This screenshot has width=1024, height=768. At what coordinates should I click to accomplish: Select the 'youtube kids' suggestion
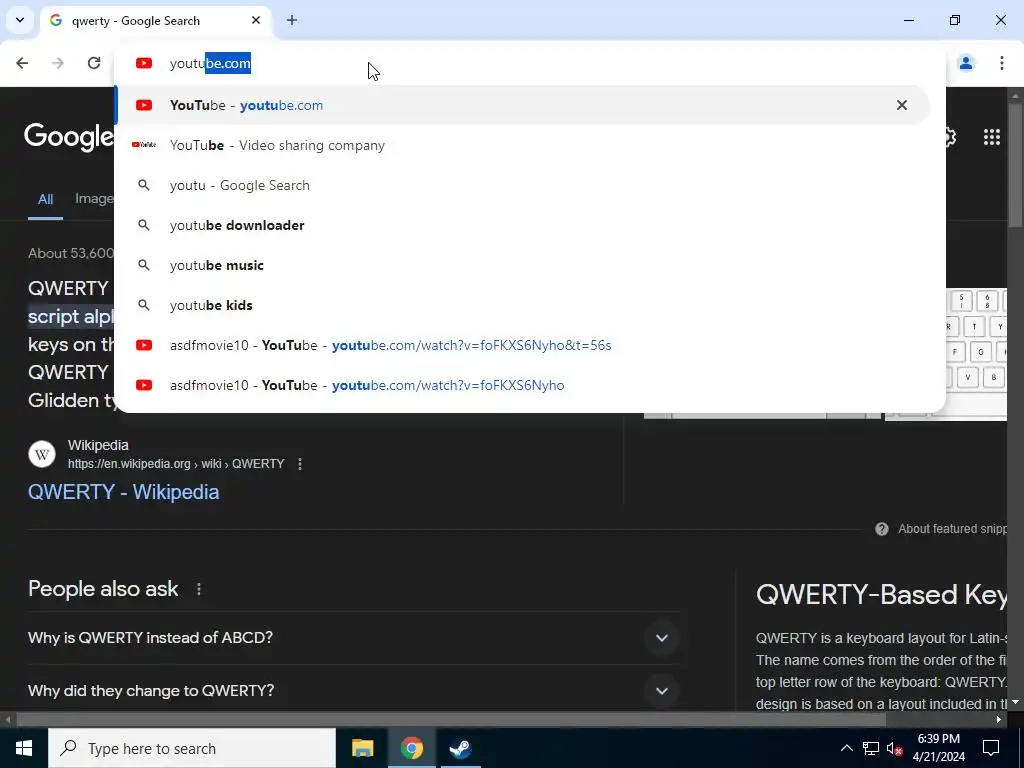coord(522,305)
